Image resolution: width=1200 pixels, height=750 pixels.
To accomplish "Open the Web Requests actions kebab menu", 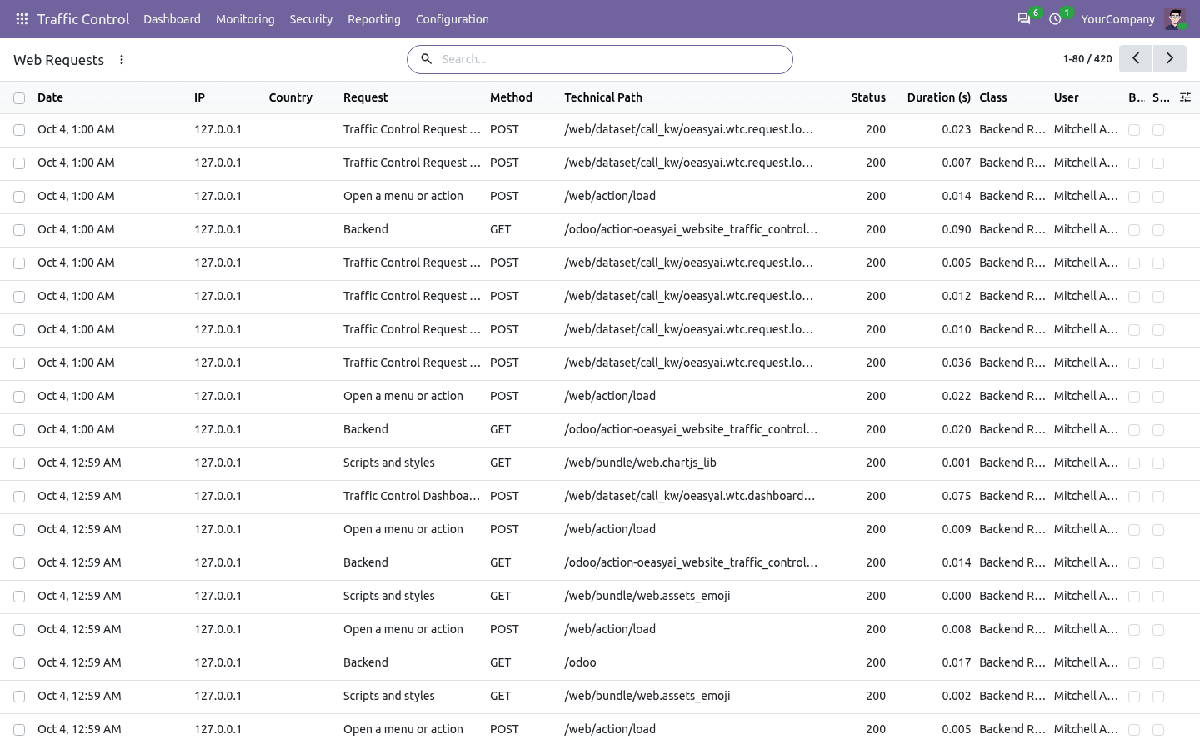I will [x=122, y=60].
